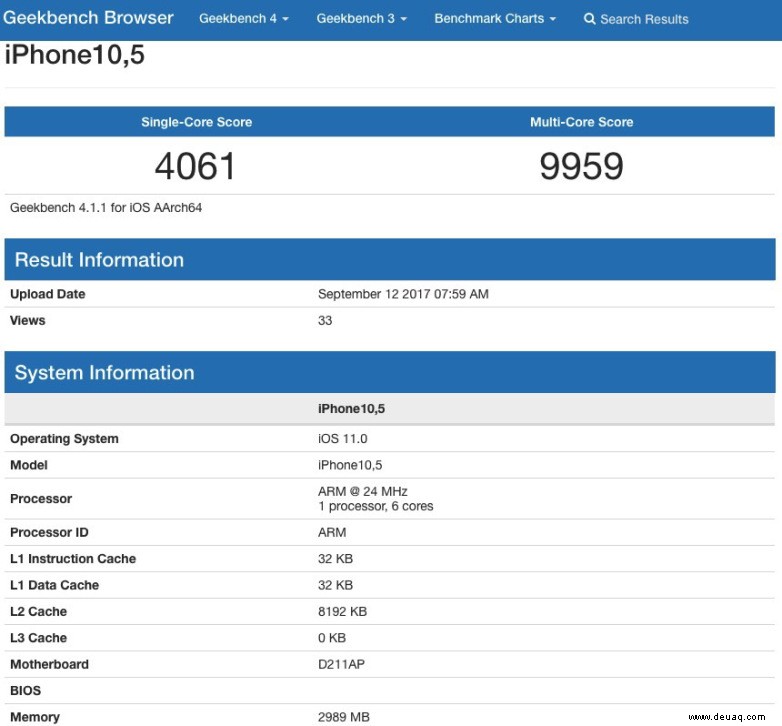Select the L1 Data Cache value 32 KB
This screenshot has width=782, height=726.
coord(335,585)
